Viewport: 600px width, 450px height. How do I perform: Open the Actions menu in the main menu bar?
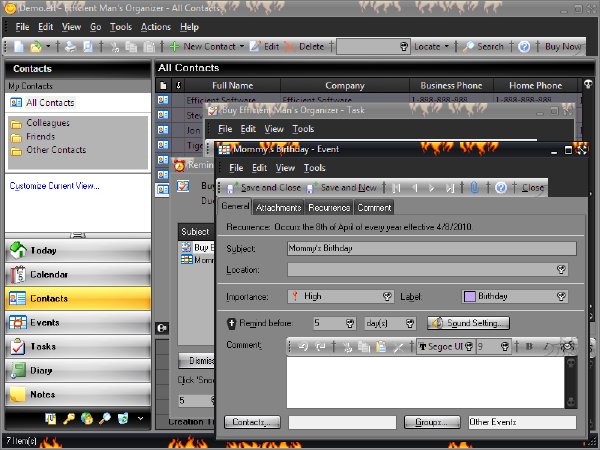coord(156,27)
